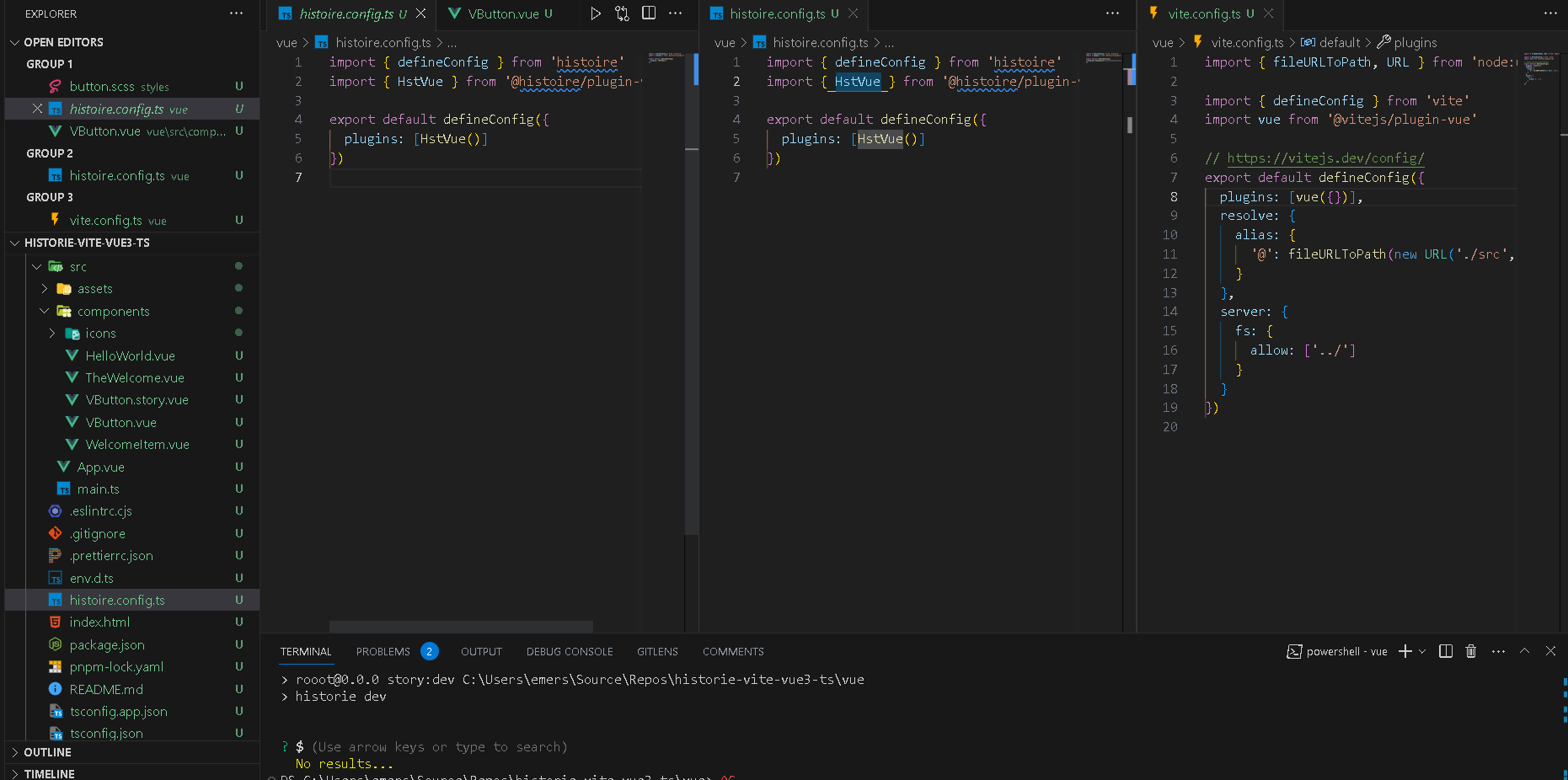This screenshot has width=1568, height=780.
Task: Kill the active terminal with the trash icon
Action: (1471, 651)
